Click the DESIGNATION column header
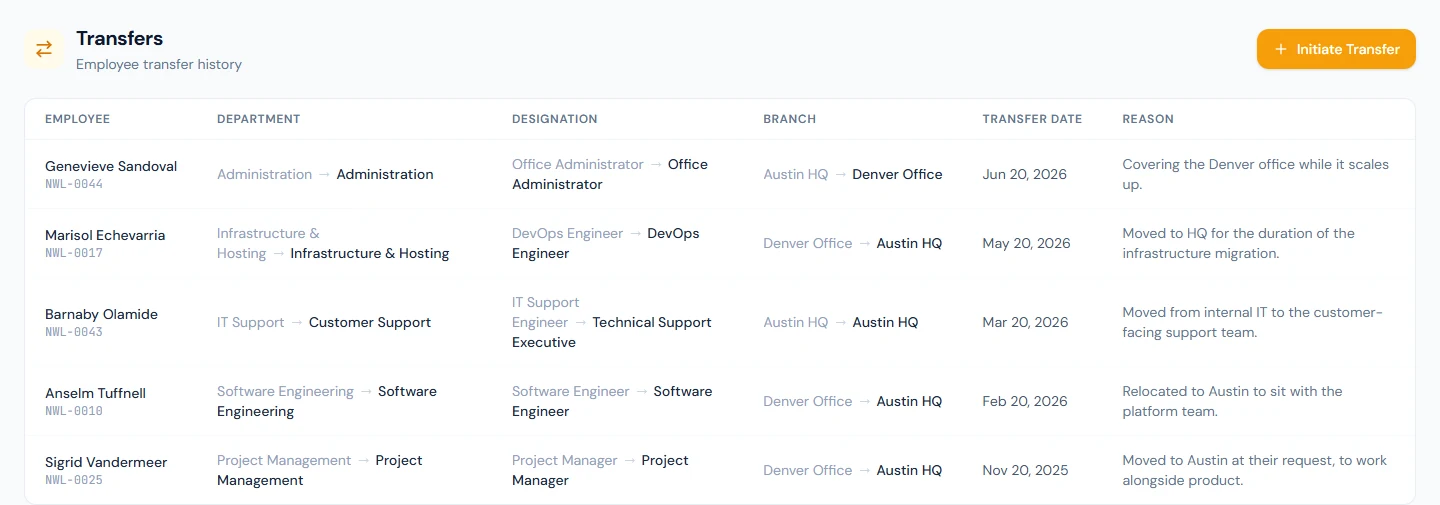 point(554,119)
